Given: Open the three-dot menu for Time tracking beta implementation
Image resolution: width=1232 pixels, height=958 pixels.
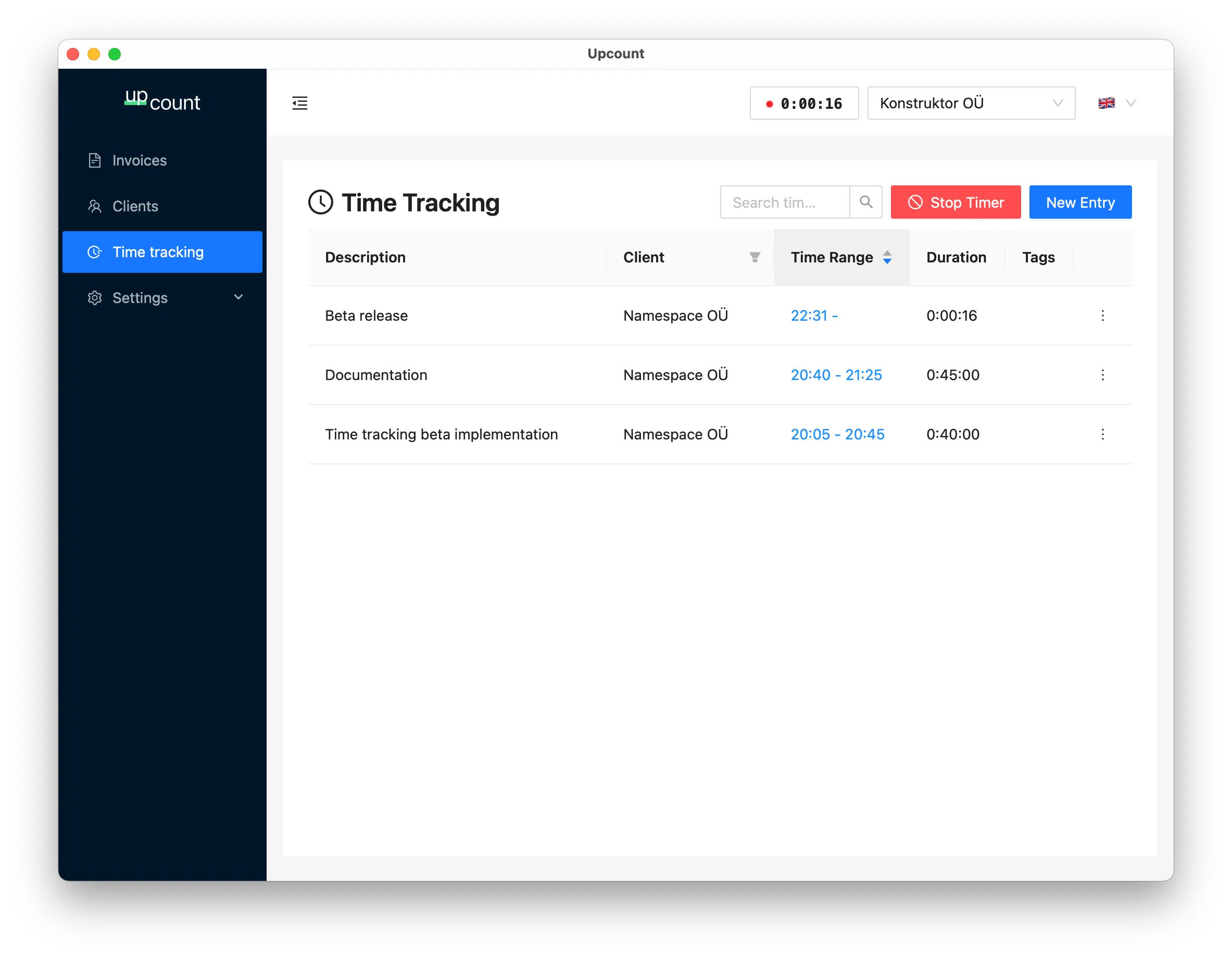Looking at the screenshot, I should [1103, 434].
